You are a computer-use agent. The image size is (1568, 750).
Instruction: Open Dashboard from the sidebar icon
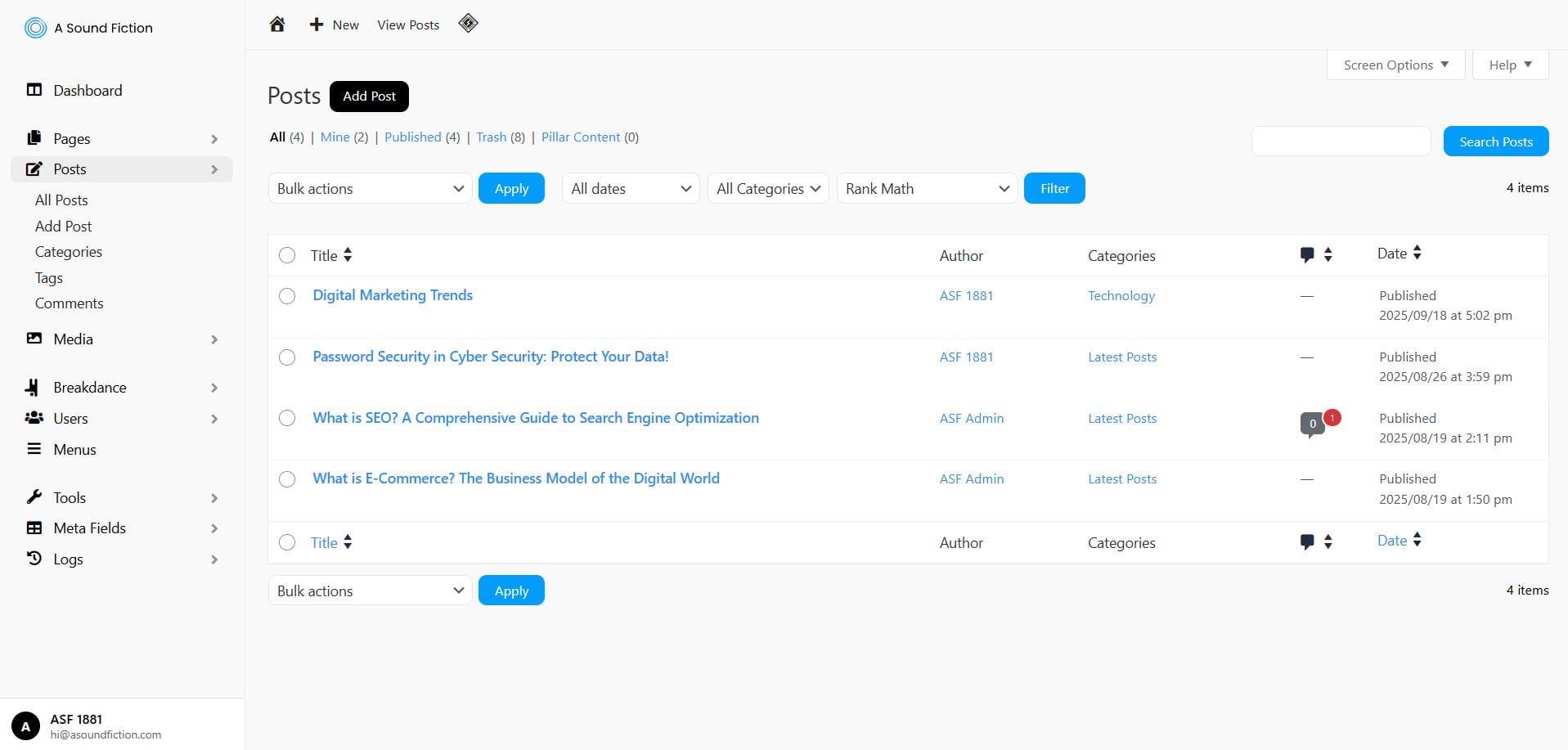pyautogui.click(x=34, y=90)
